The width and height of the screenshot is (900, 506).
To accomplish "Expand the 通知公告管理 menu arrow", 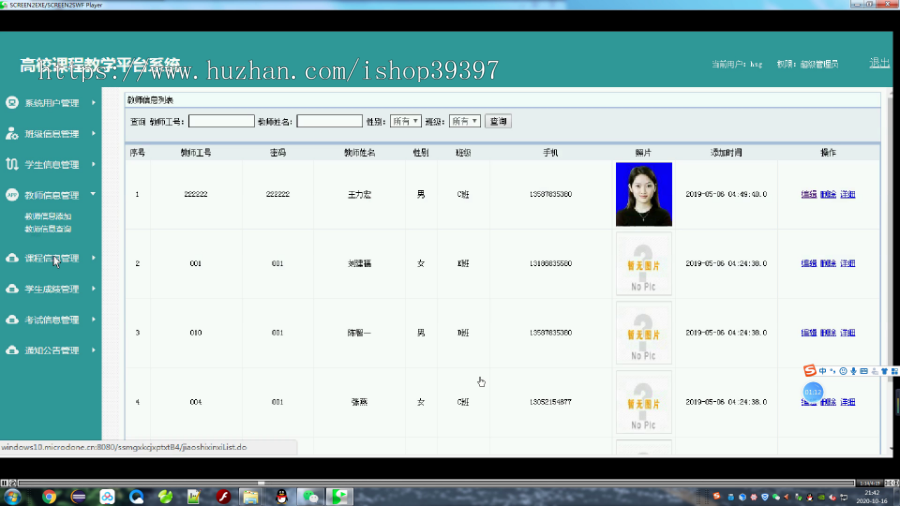I will point(94,350).
